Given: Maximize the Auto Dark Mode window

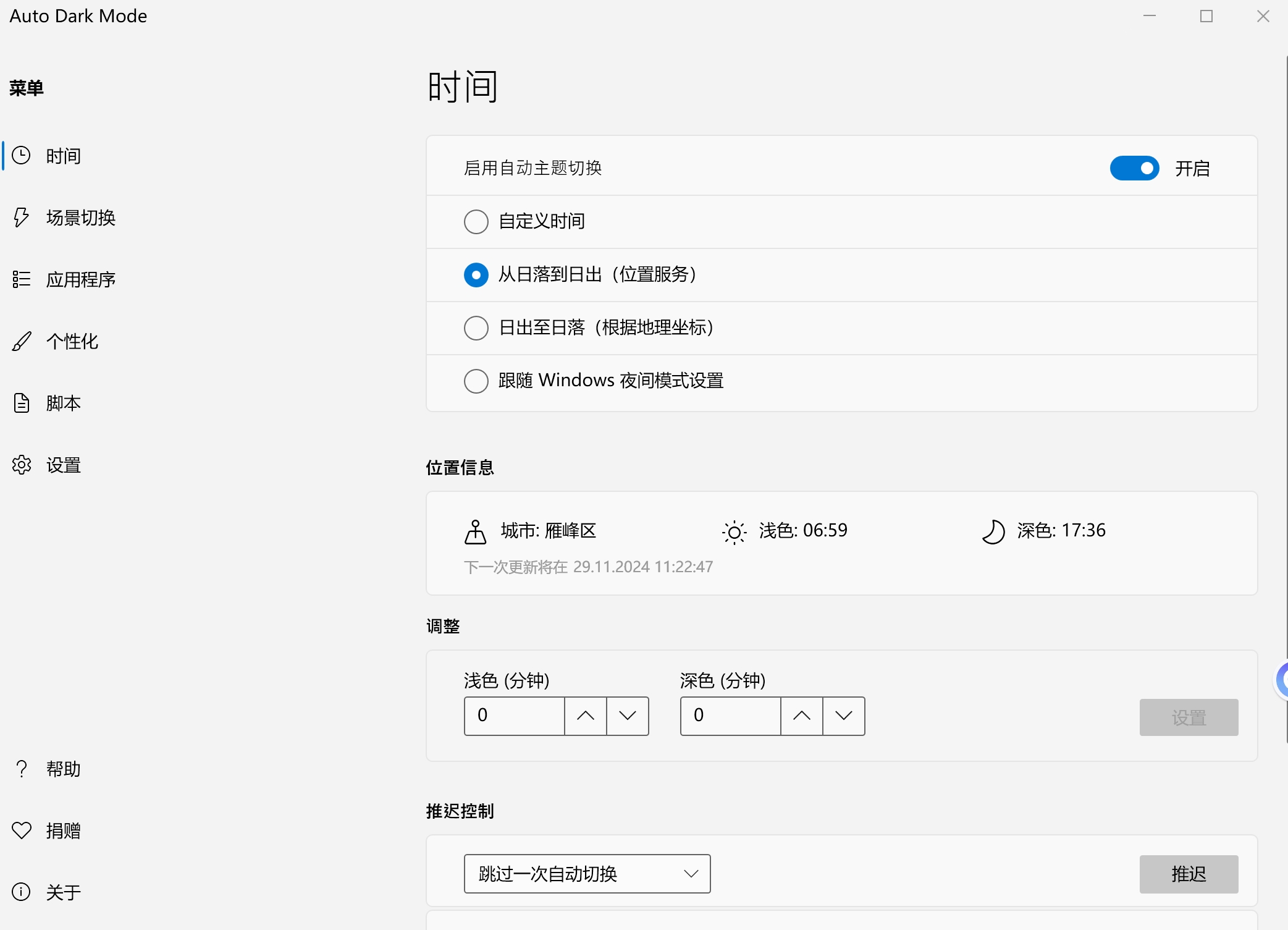Looking at the screenshot, I should click(1206, 16).
